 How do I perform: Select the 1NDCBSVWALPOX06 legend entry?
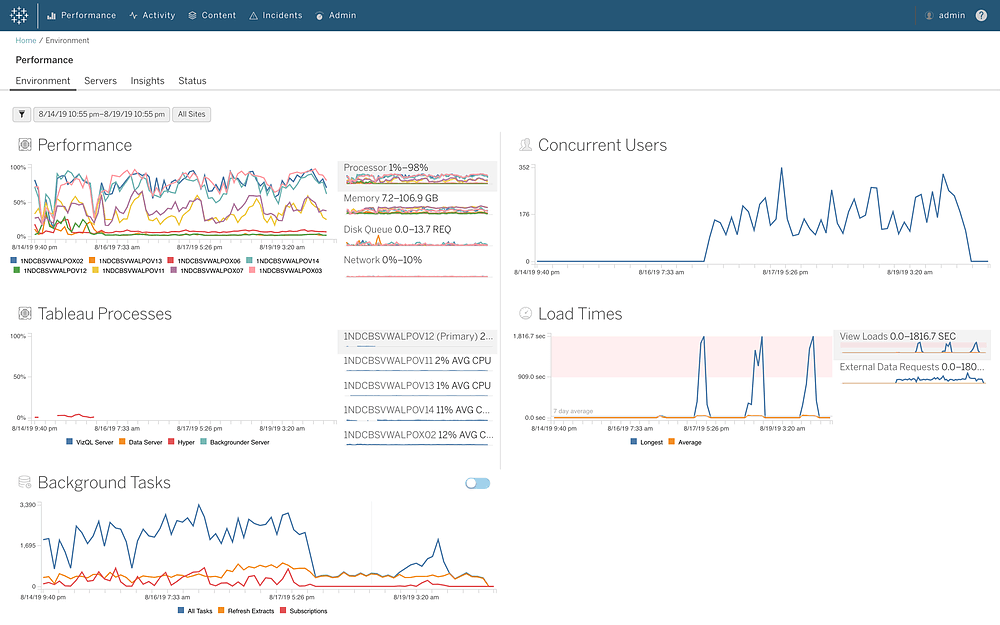tap(204, 261)
